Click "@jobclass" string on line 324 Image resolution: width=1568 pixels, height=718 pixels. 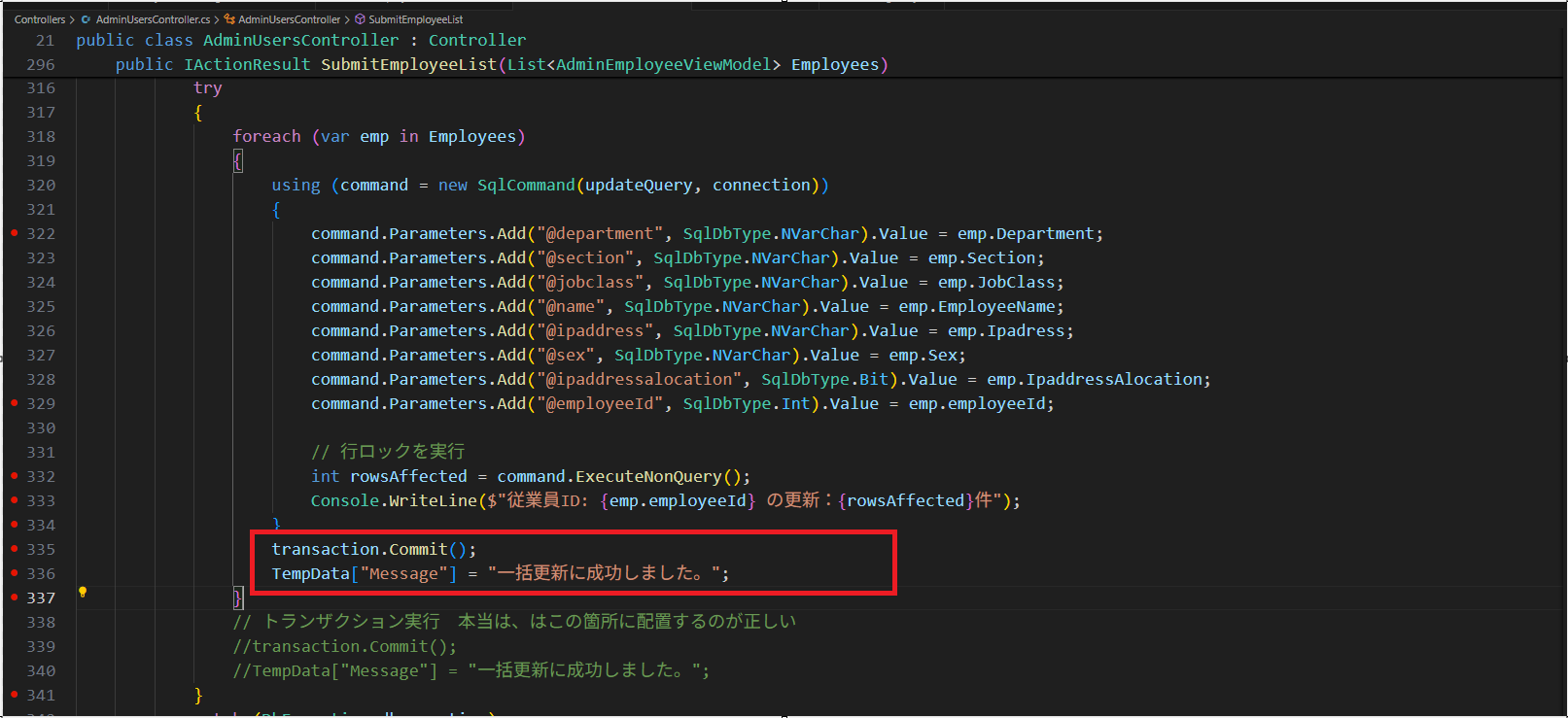[589, 282]
